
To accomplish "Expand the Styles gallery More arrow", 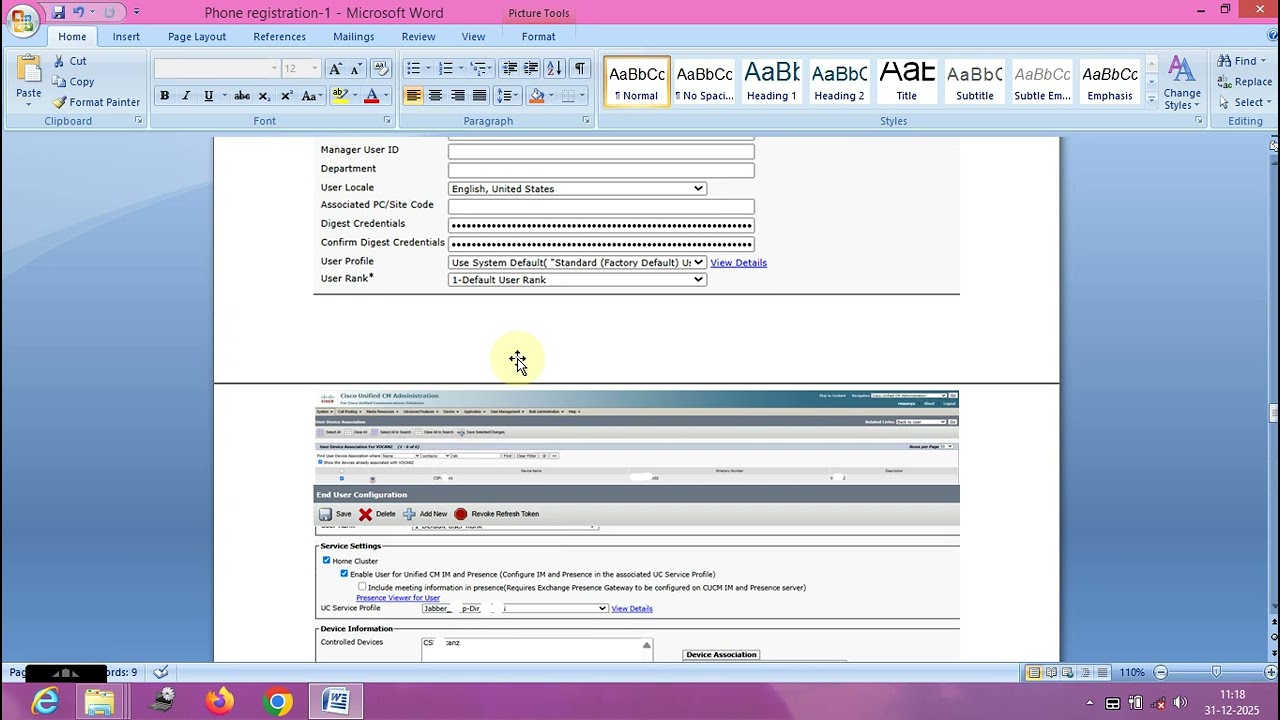I will pos(1151,100).
